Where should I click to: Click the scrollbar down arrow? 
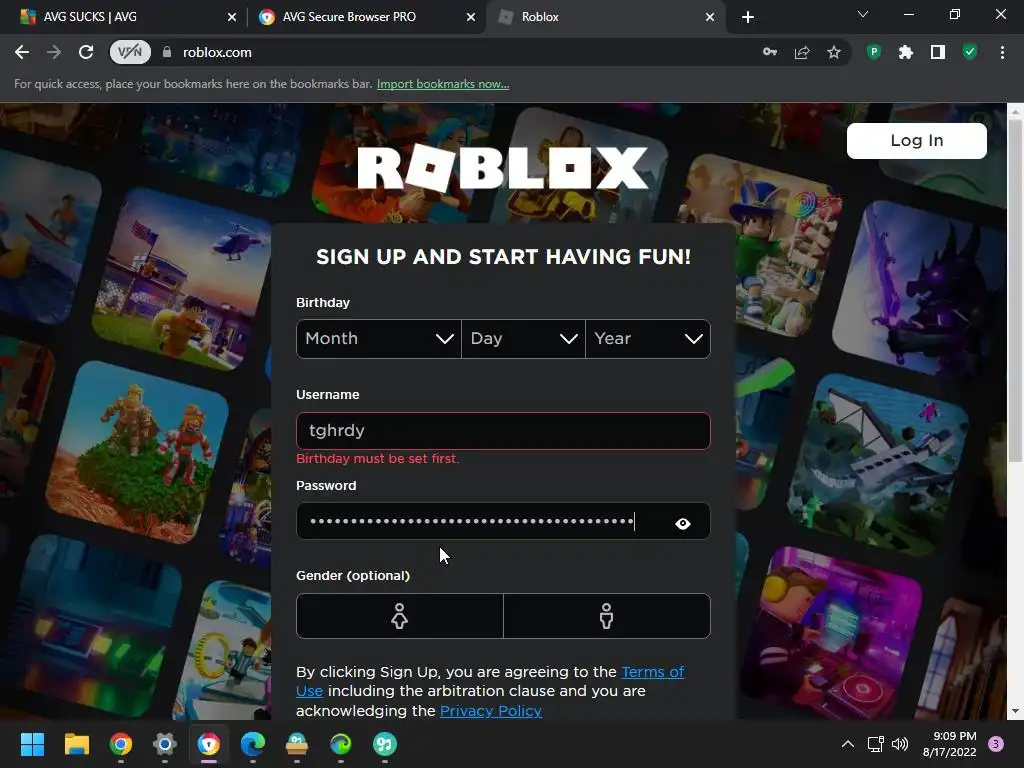pyautogui.click(x=1015, y=711)
